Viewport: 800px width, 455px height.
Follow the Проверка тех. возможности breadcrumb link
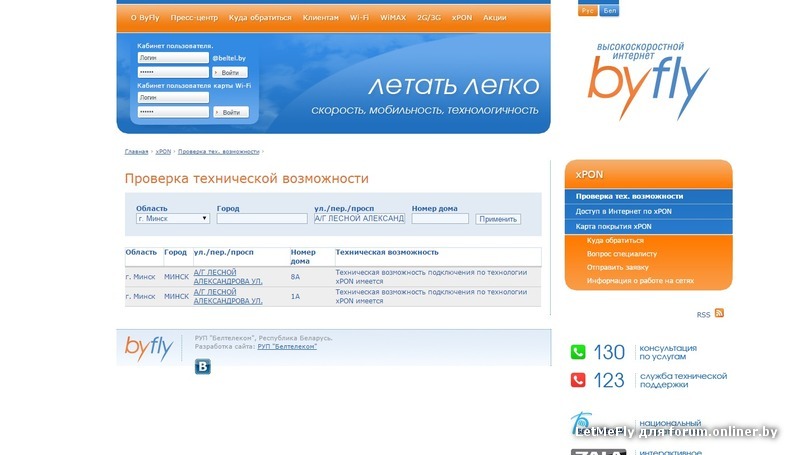tap(218, 151)
